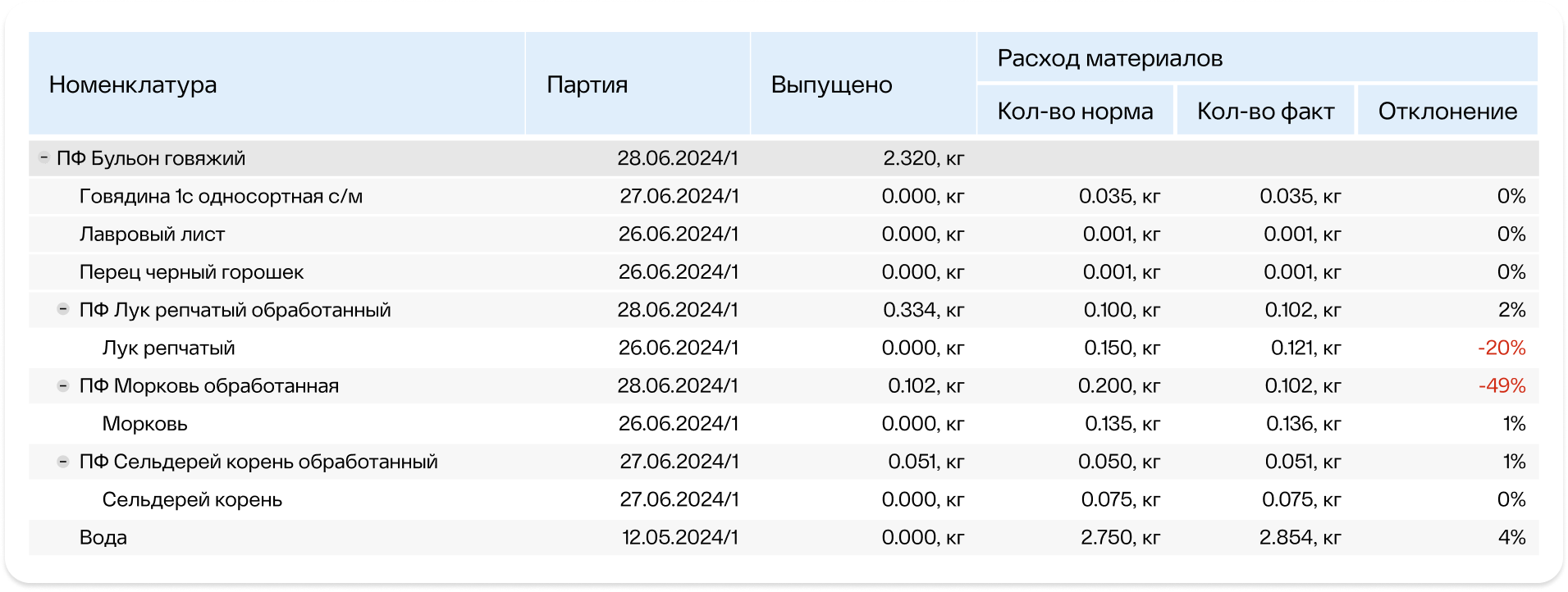Select the Вода row
Screen dimensions: 1568x592
pos(784,537)
